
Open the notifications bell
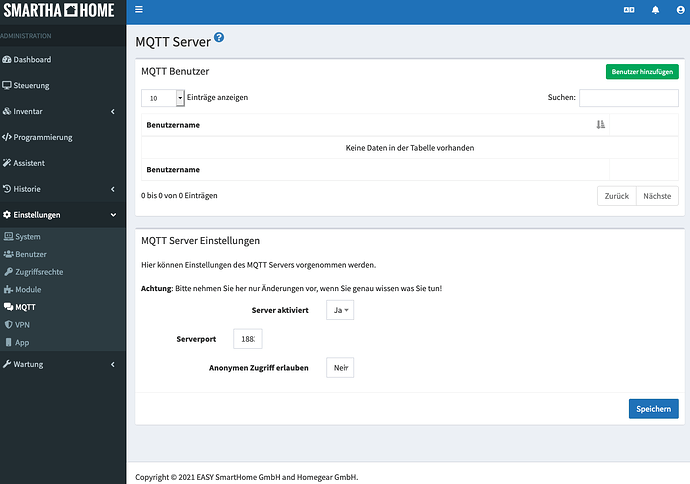coord(656,10)
